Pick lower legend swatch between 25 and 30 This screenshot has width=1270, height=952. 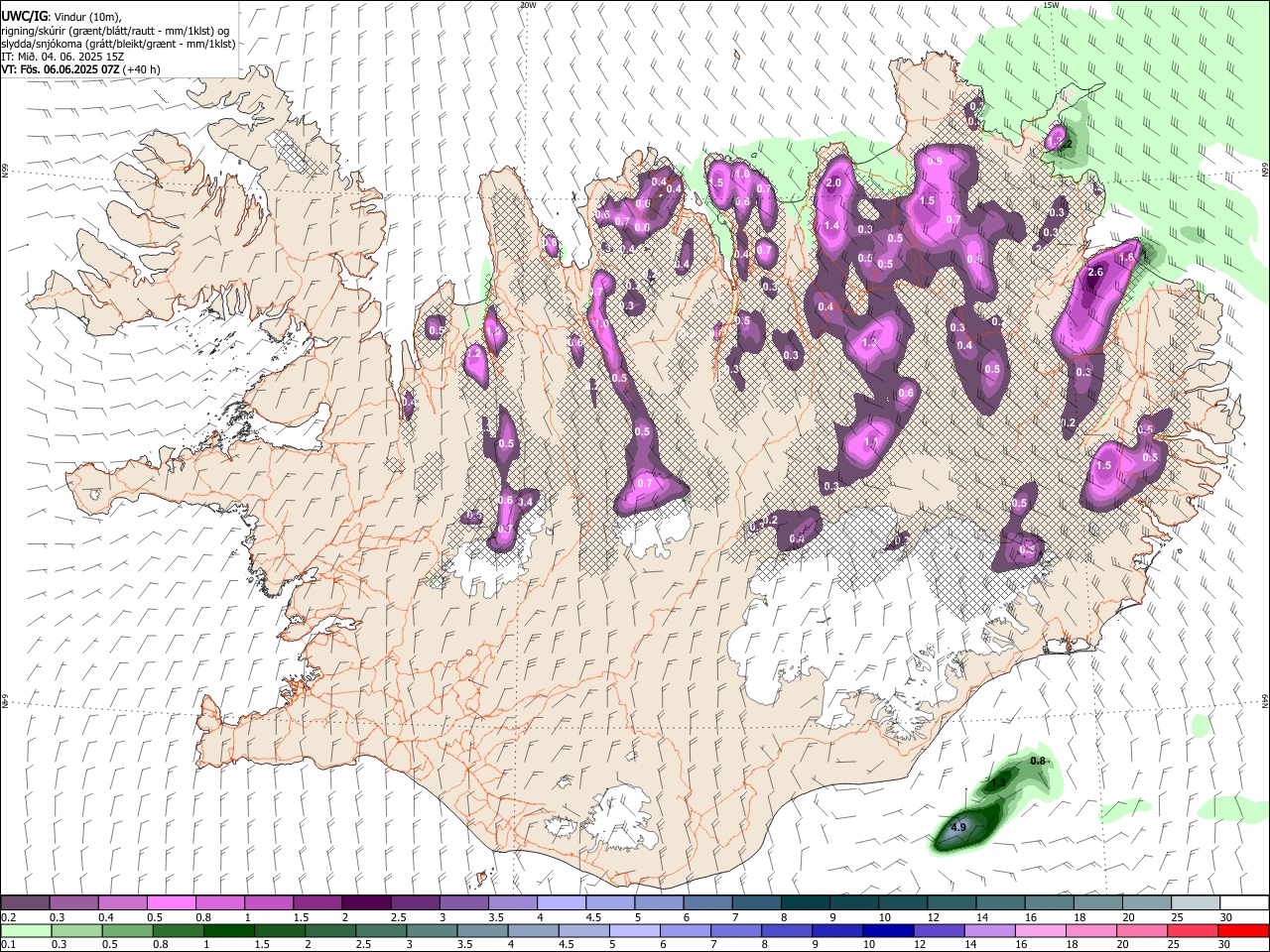[1194, 930]
